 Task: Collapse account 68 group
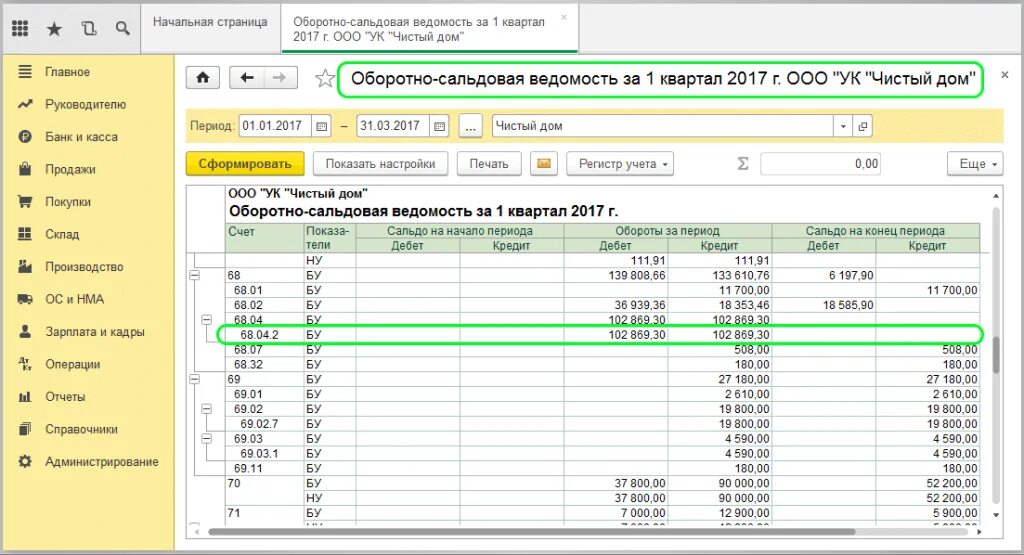(195, 276)
